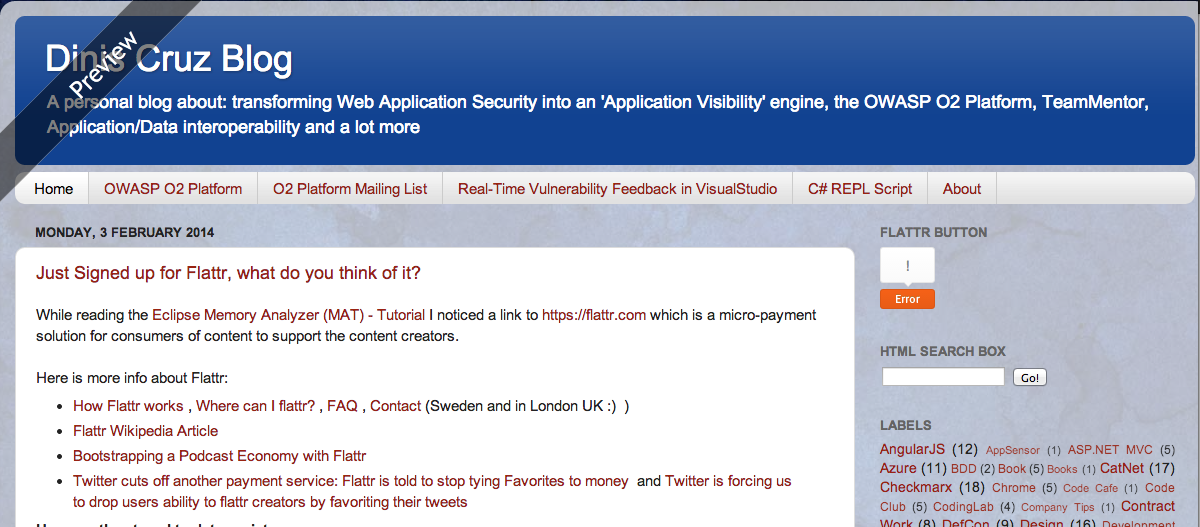Click the 'Monday, 3 February 2014' date header
Image resolution: width=1200 pixels, height=527 pixels.
(x=125, y=233)
